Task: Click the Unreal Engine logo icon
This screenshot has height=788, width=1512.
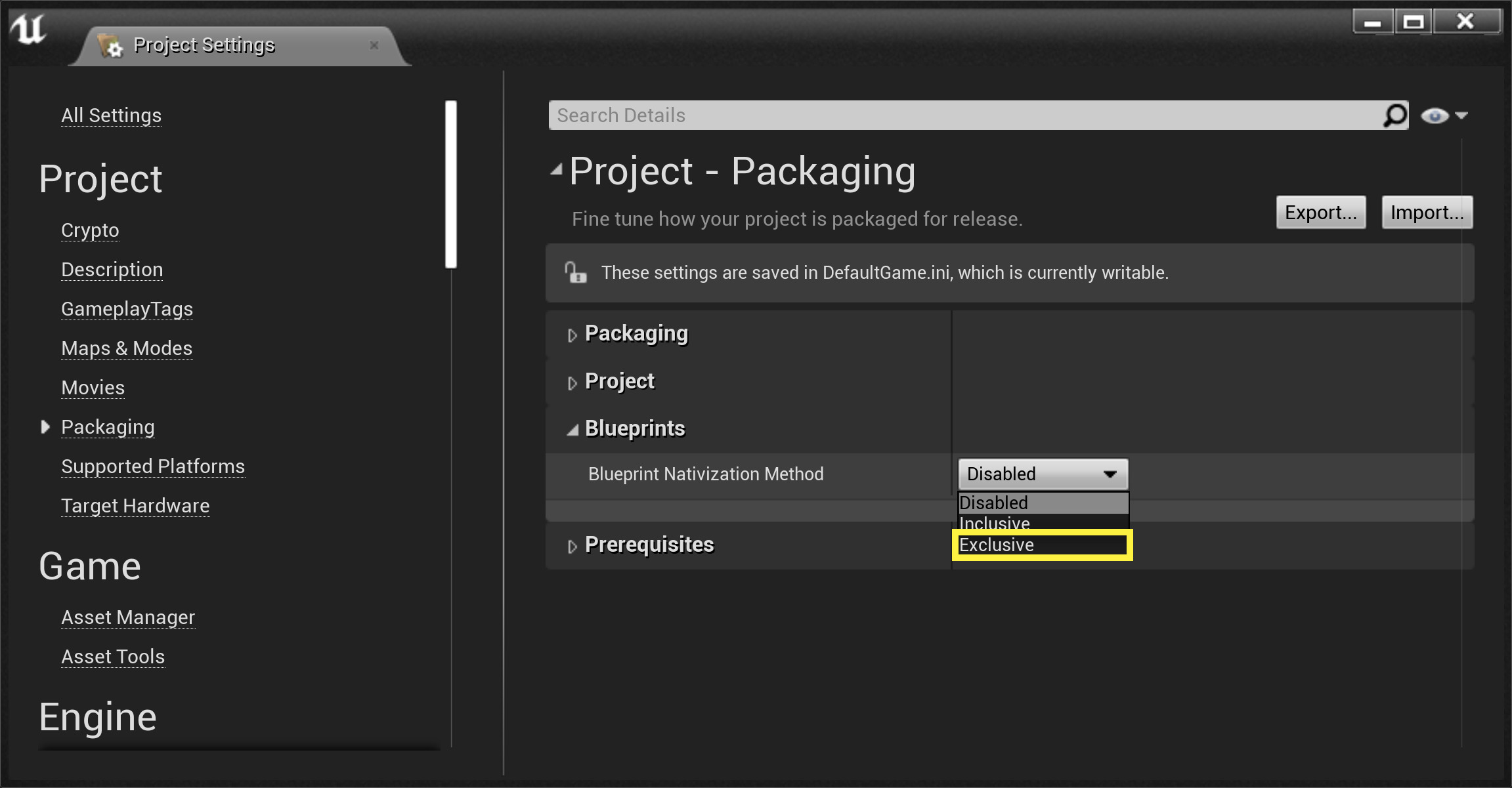Action: click(x=28, y=30)
